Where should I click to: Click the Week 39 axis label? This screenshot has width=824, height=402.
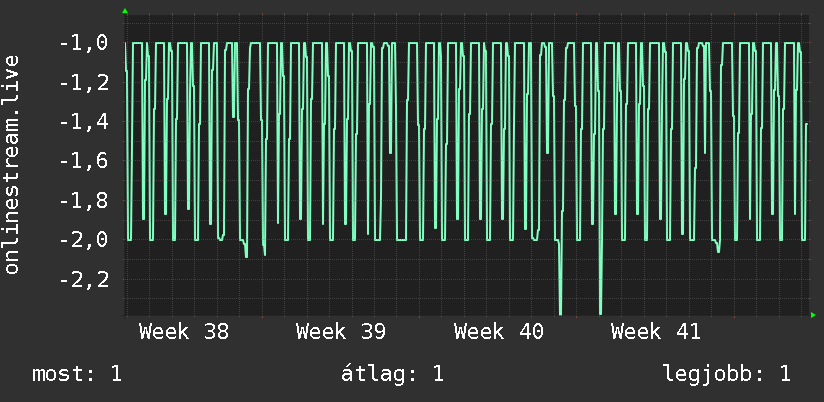(x=341, y=332)
